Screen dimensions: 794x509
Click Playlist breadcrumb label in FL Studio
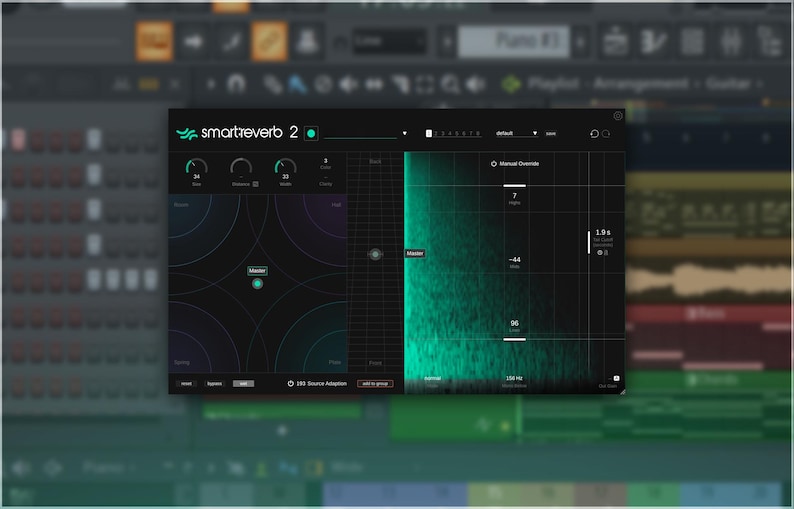click(552, 84)
